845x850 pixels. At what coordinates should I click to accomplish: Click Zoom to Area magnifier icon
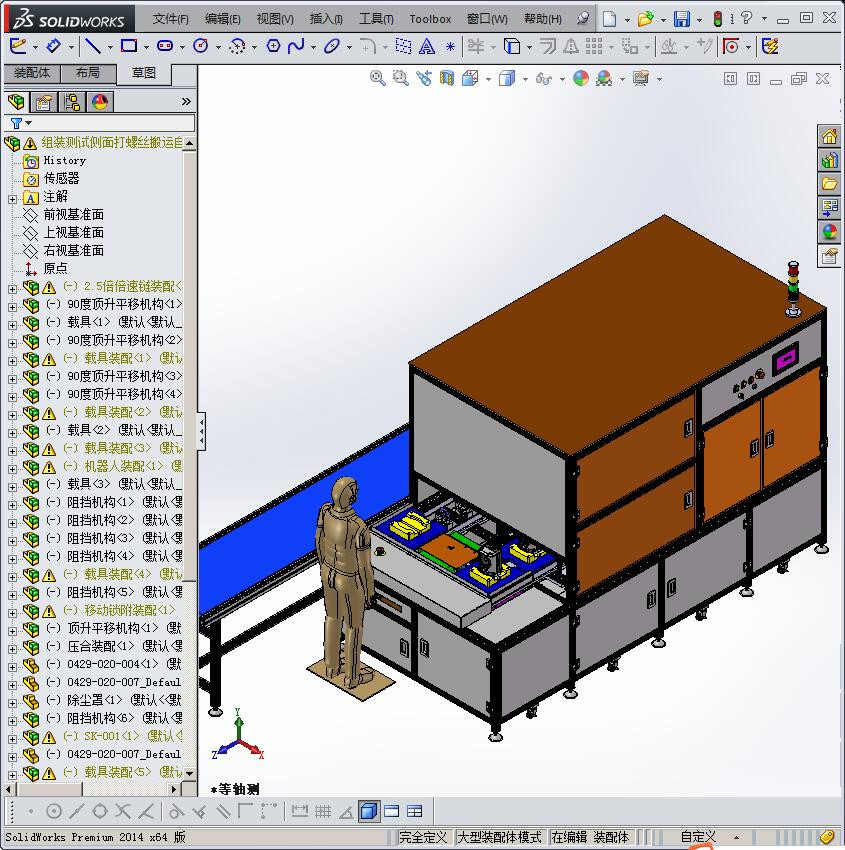[x=401, y=79]
